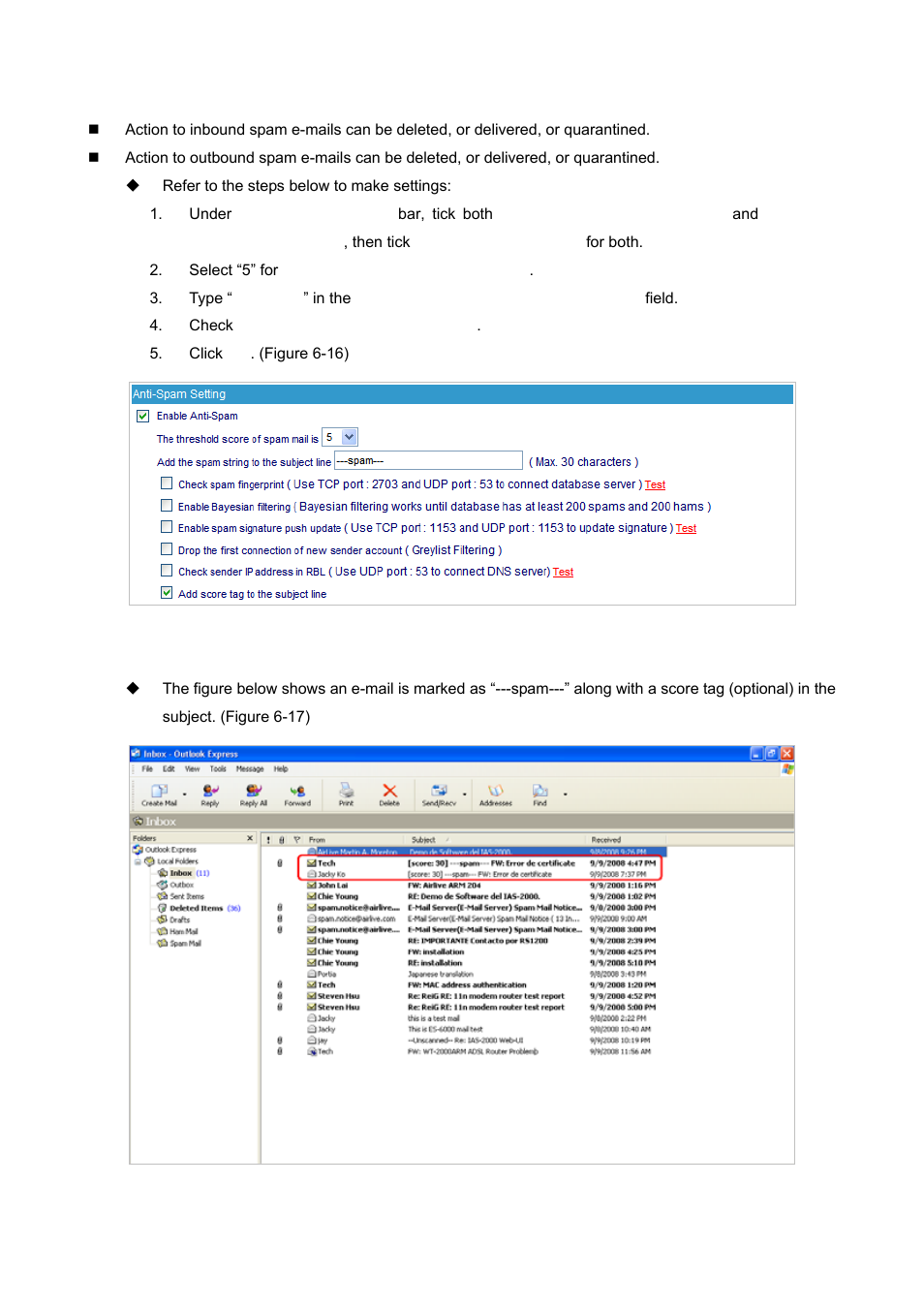
Task: Sort emails by the Received column header
Action: click(627, 840)
